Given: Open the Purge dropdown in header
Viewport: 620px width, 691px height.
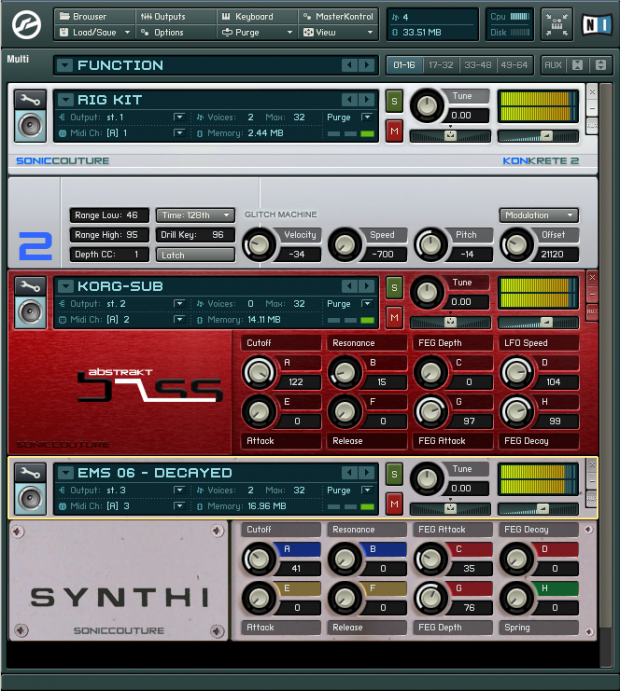Looking at the screenshot, I should (258, 32).
